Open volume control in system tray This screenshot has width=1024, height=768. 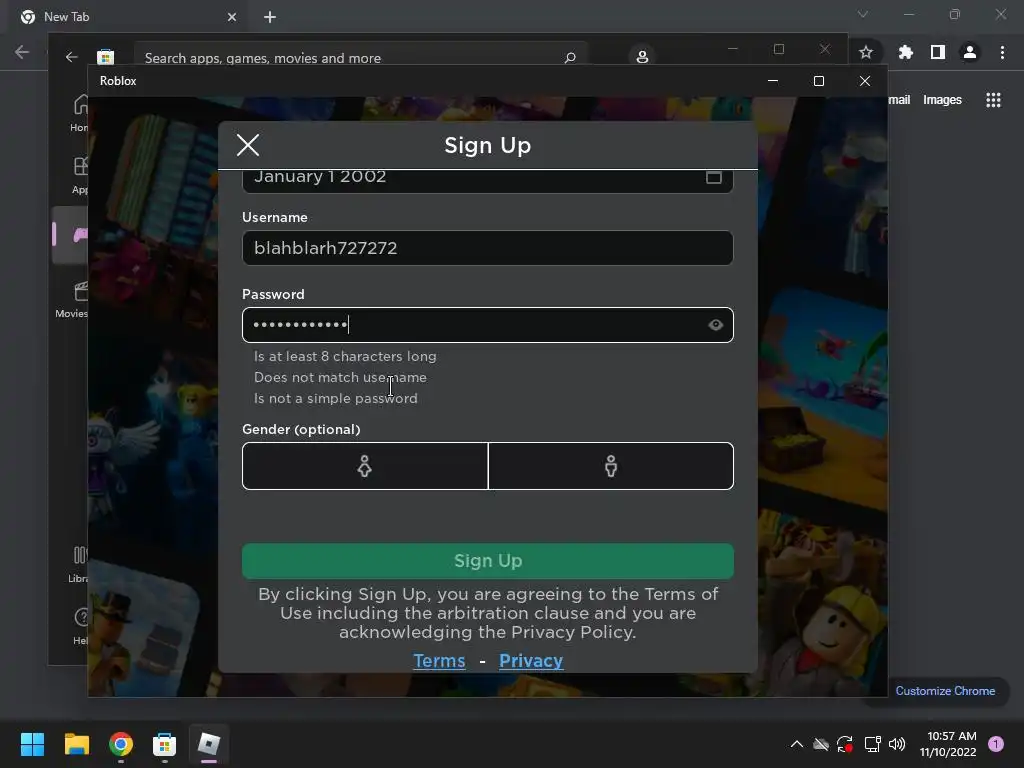coord(897,744)
